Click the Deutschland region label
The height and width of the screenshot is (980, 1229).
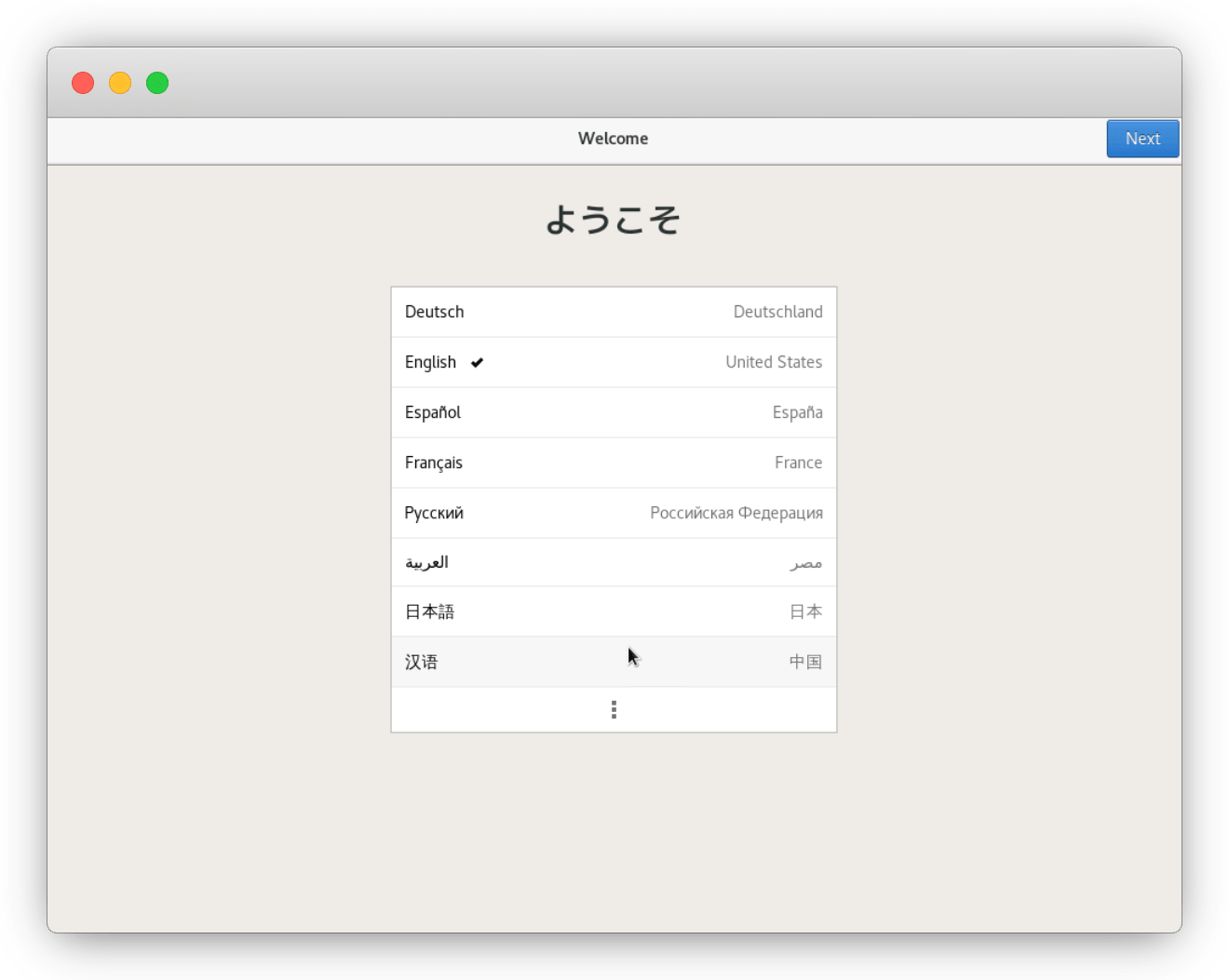tap(777, 312)
